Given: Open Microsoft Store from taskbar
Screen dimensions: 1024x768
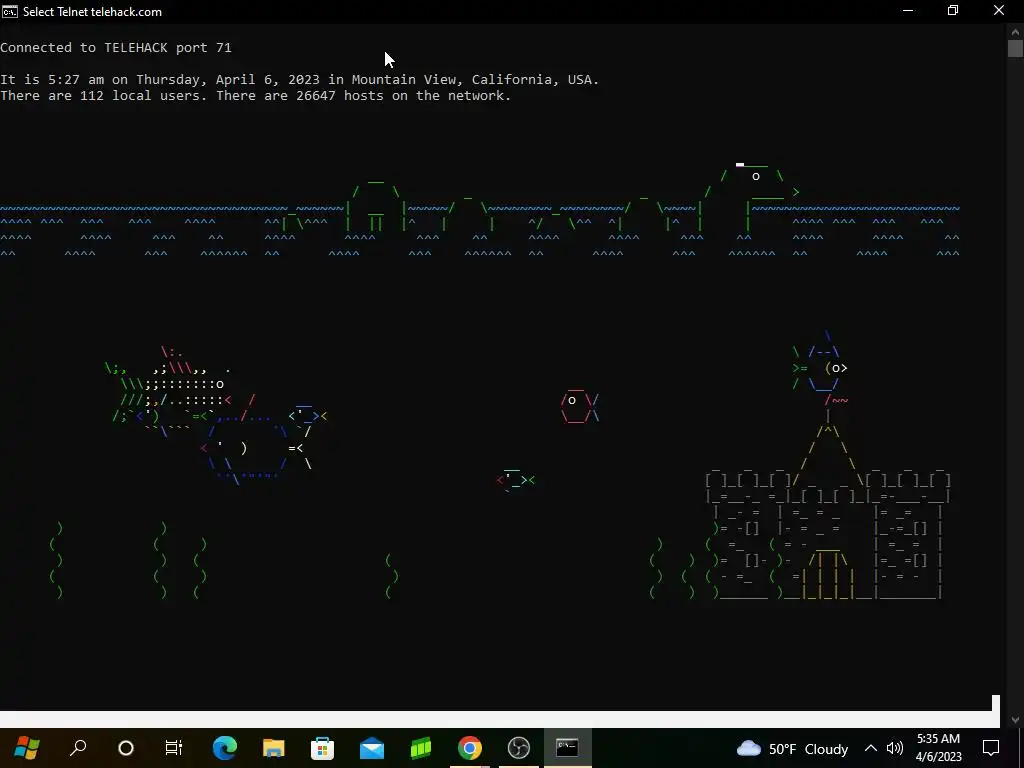Looking at the screenshot, I should (x=322, y=748).
